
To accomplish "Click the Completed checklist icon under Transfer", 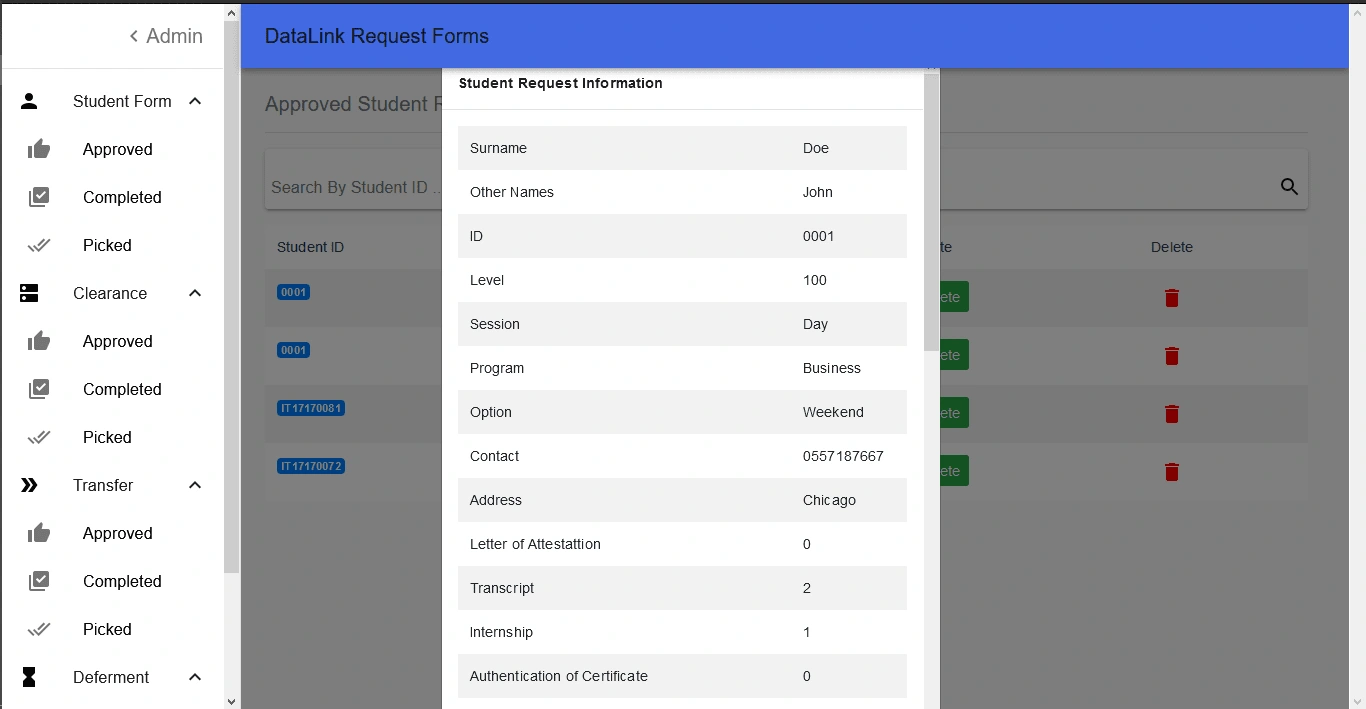I will 39,581.
